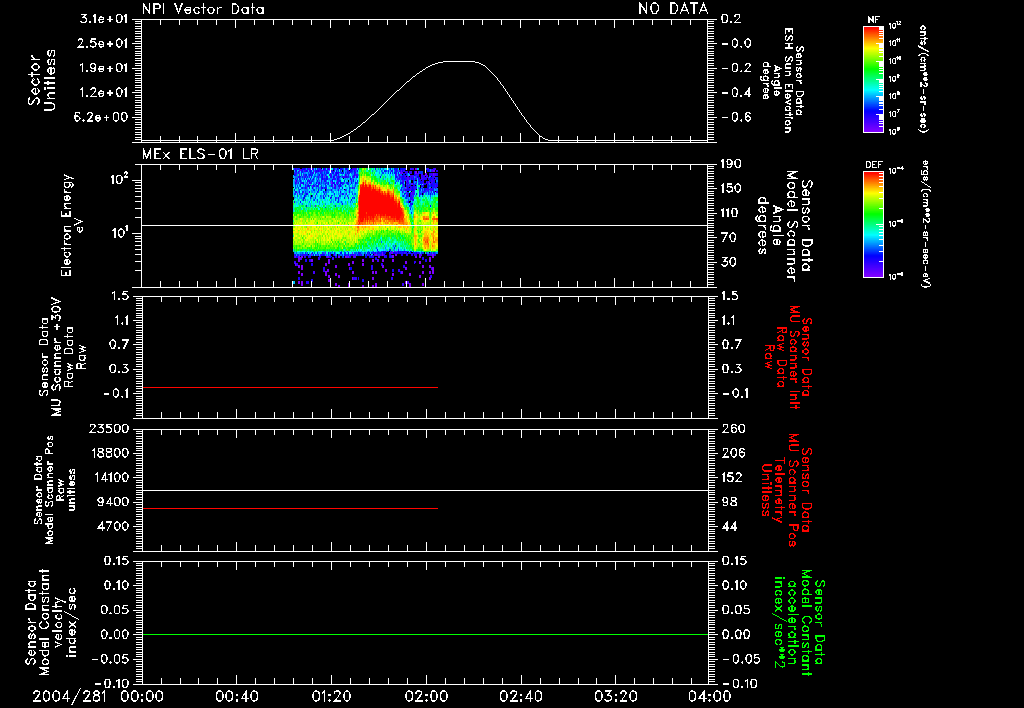Screen dimensions: 1024x708
Task: Click the '02:00' time axis label
Action: [426, 696]
